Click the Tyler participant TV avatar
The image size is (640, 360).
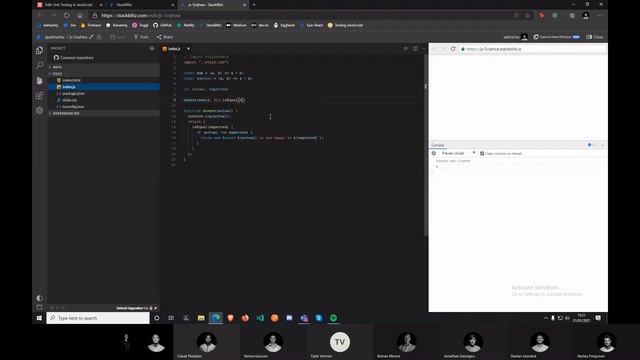(340, 342)
